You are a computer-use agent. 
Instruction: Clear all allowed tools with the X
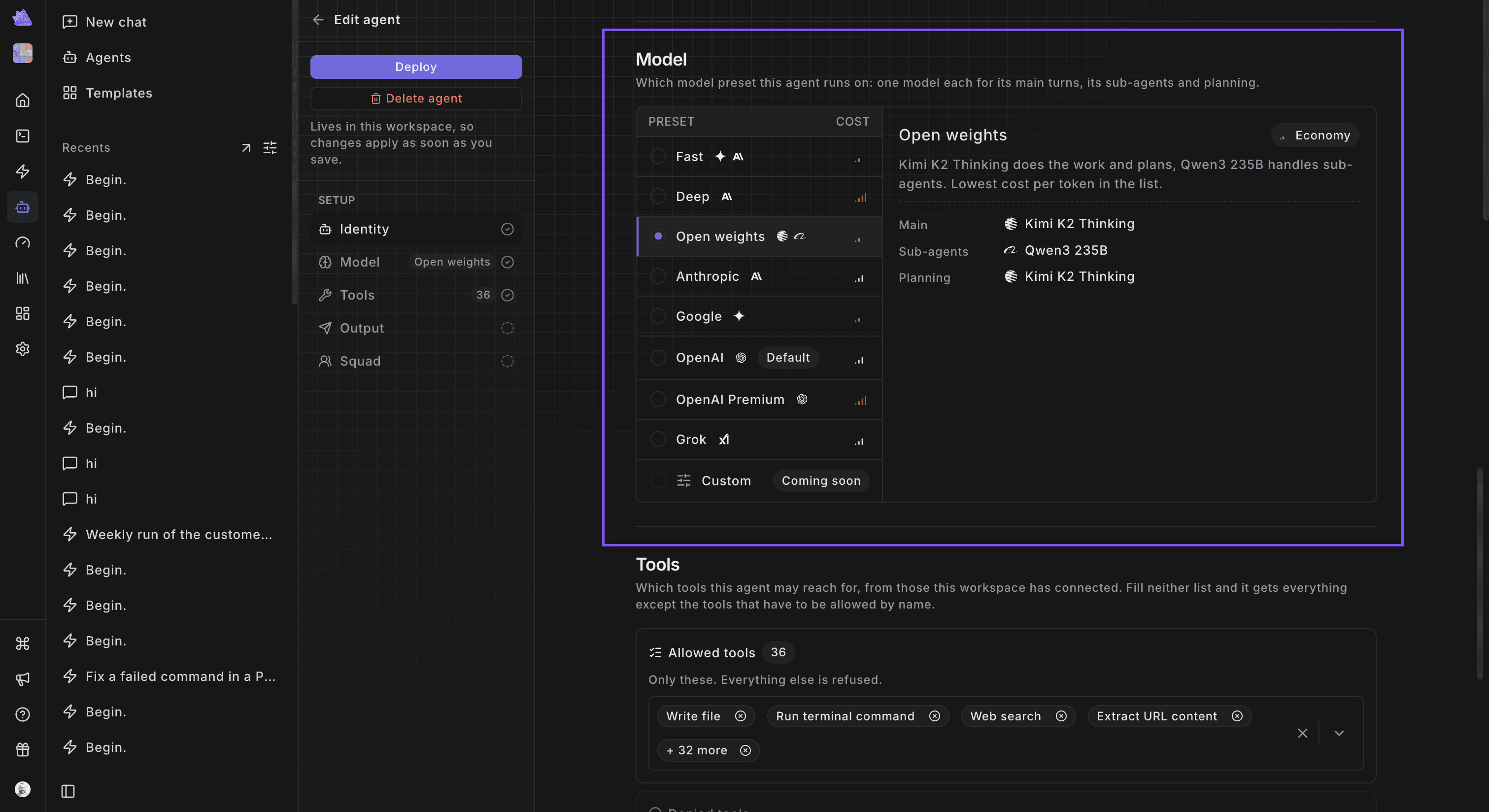point(1302,733)
